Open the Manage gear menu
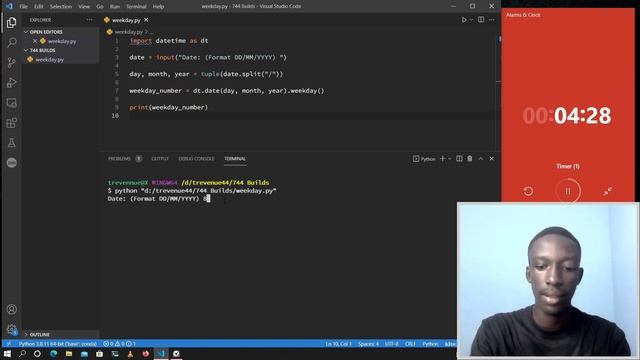The height and width of the screenshot is (360, 640). (x=11, y=329)
